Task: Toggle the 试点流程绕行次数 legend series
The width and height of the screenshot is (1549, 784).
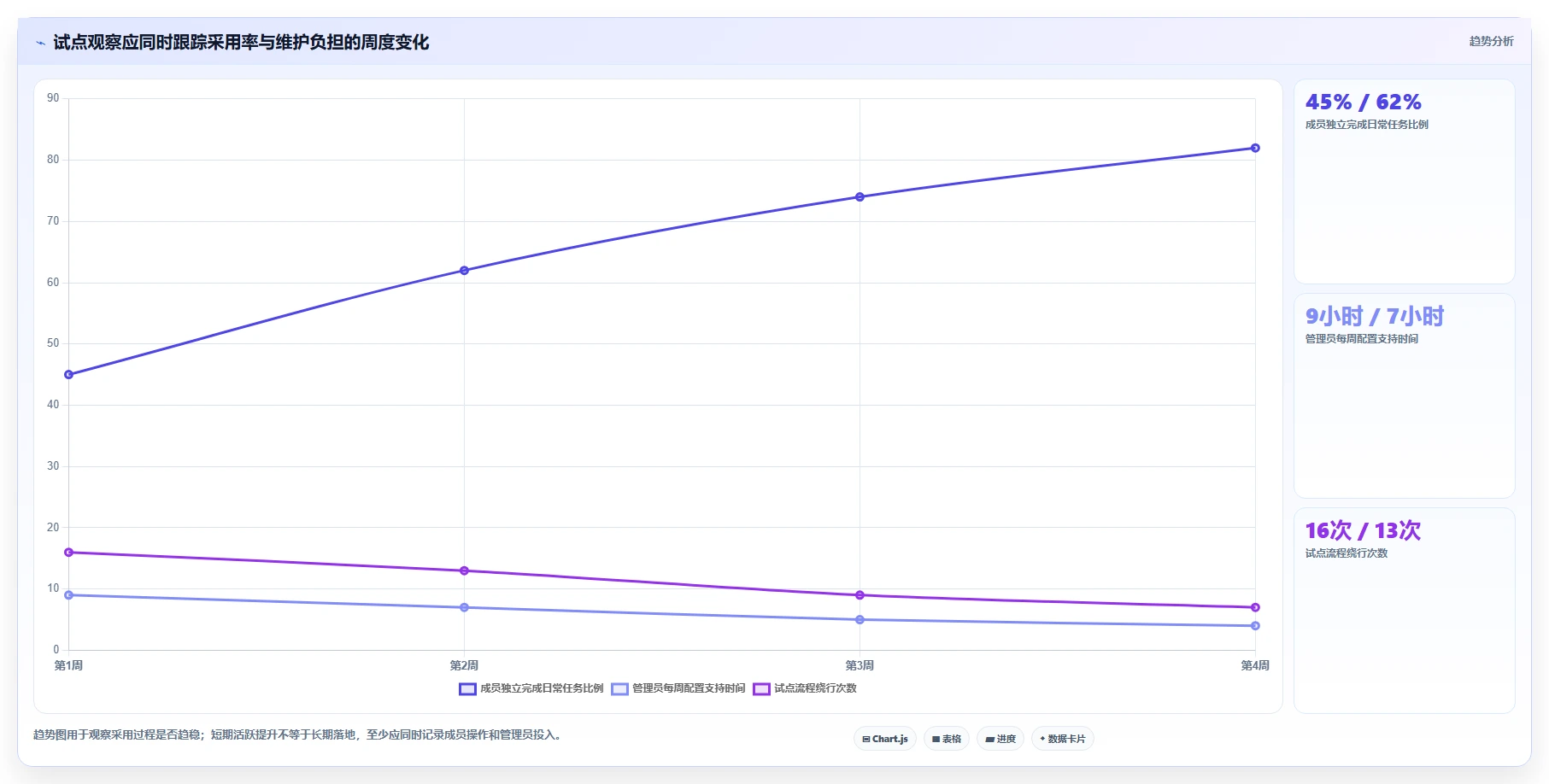Action: click(x=805, y=688)
